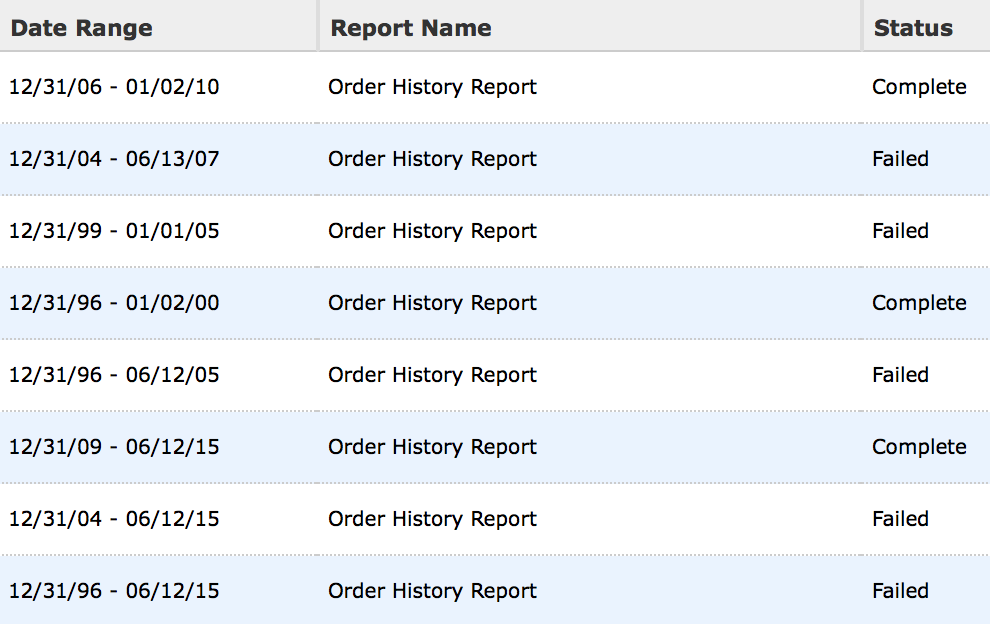Select the 12/31/09 - 06/12/15 date range

pyautogui.click(x=114, y=447)
